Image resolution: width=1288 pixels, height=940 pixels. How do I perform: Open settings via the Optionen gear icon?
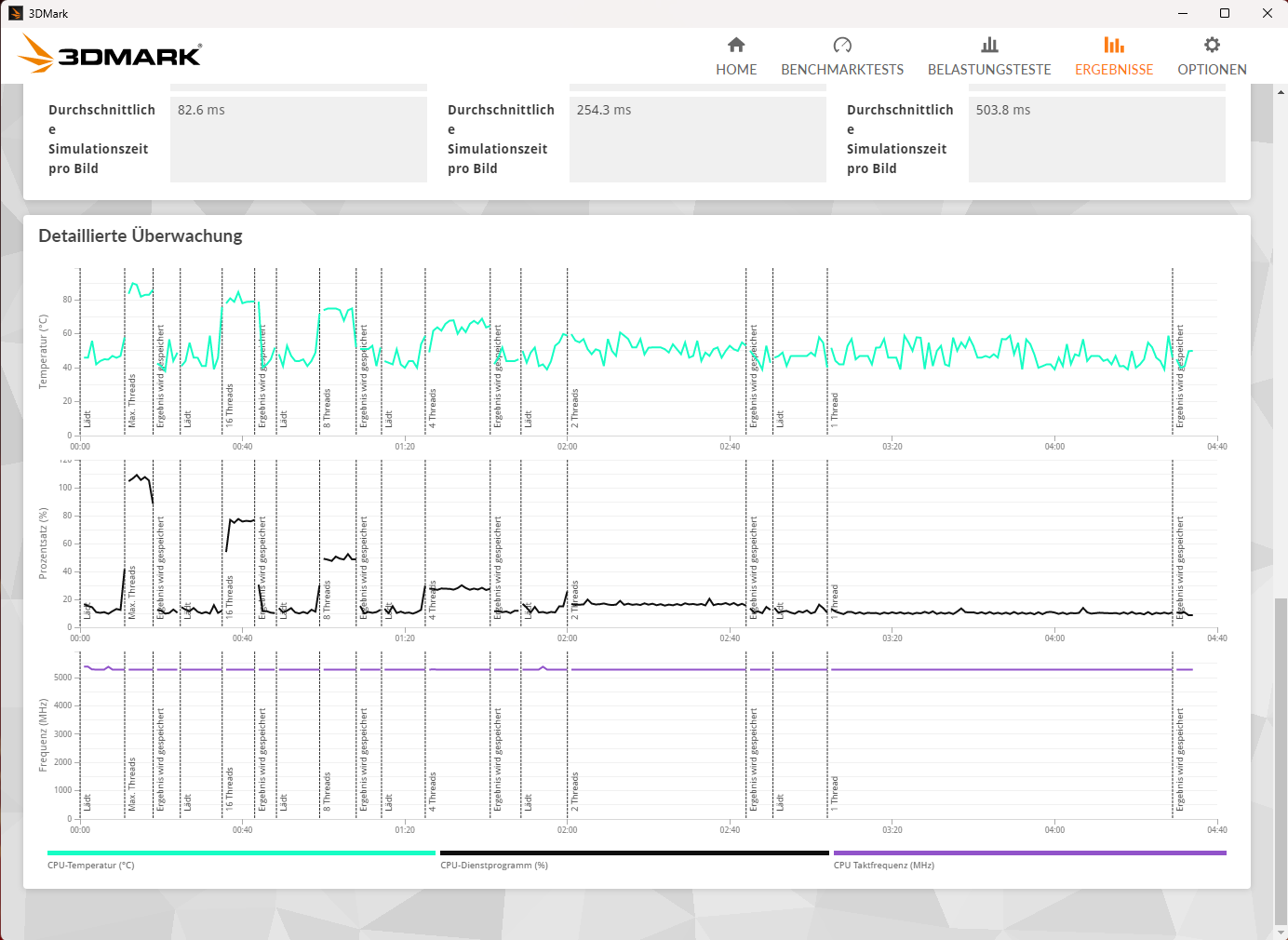[1211, 45]
